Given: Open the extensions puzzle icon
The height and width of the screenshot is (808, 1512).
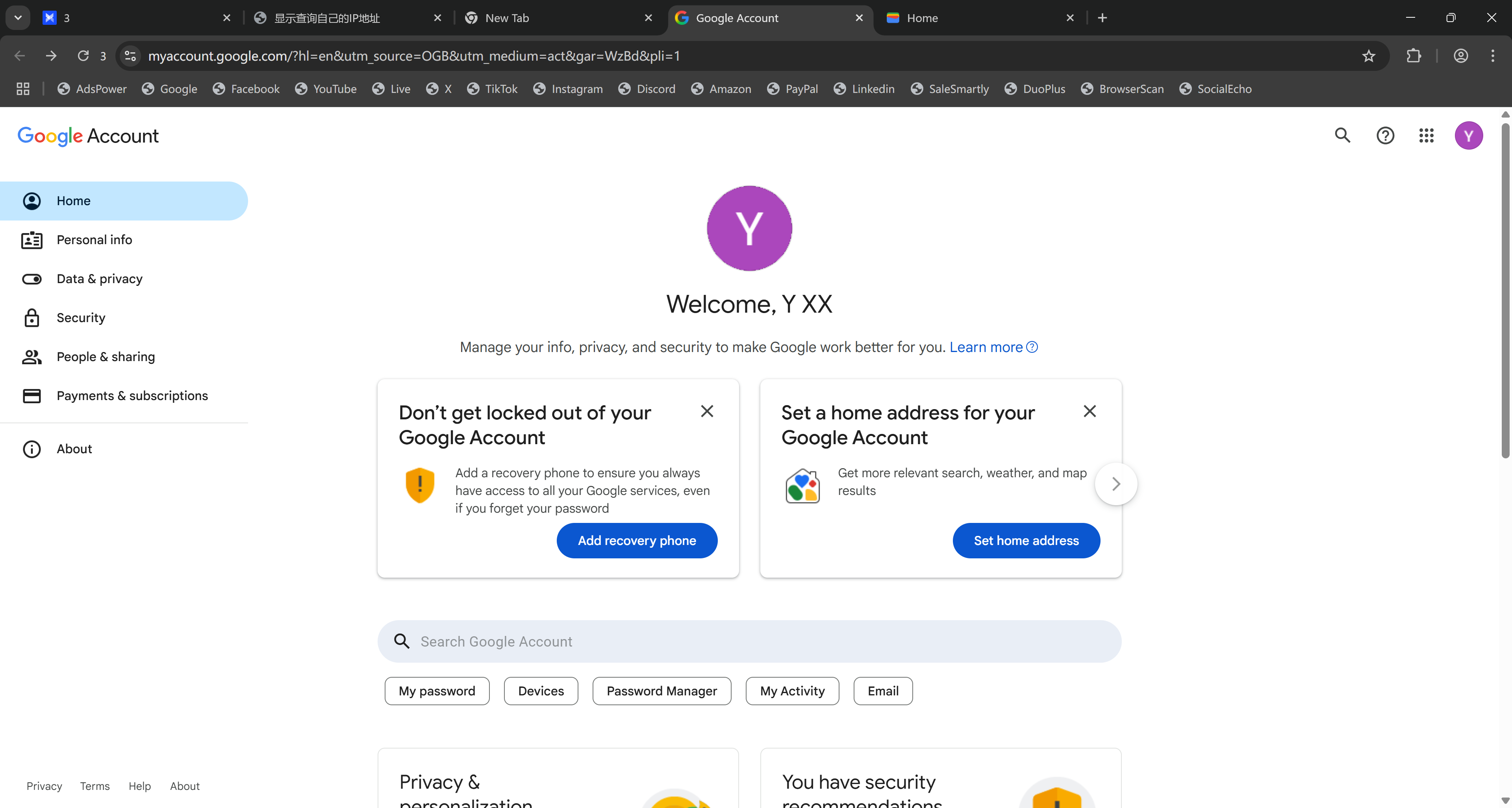Looking at the screenshot, I should (1414, 56).
